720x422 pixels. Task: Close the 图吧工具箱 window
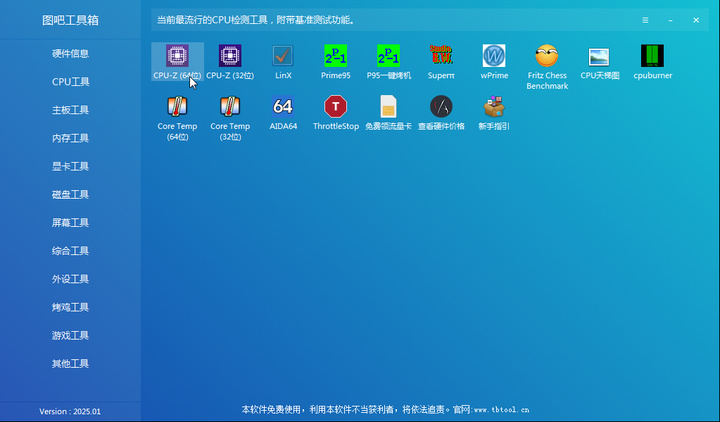click(x=696, y=20)
